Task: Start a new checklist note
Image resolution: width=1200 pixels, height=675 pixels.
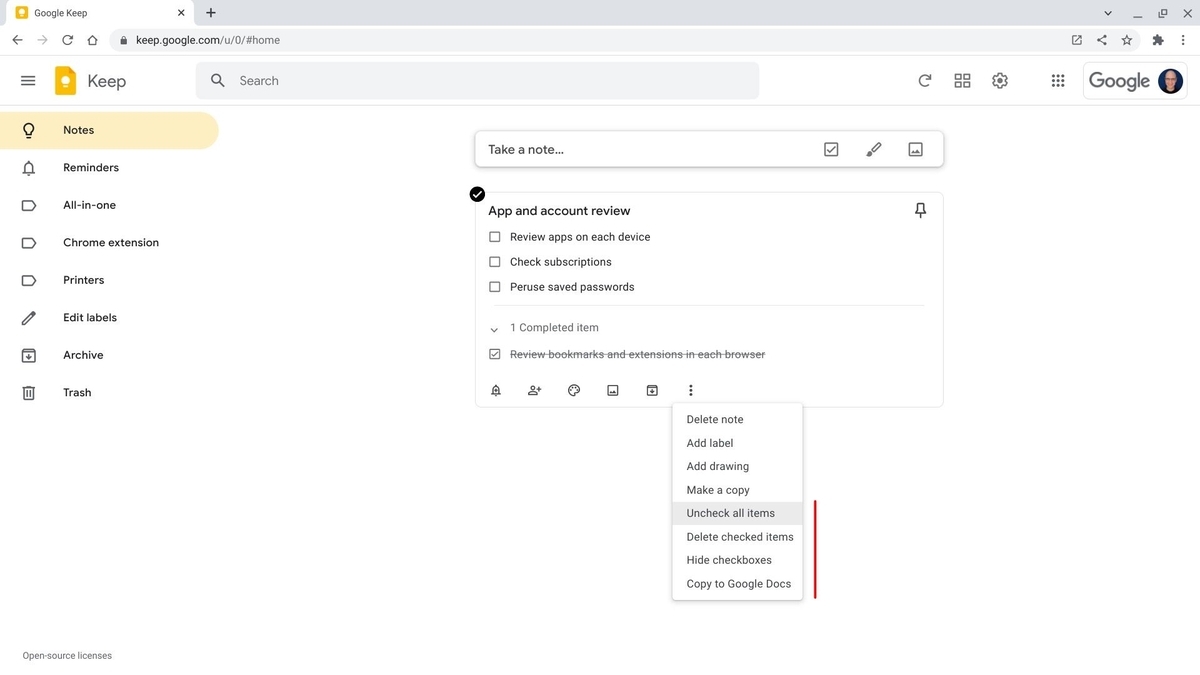Action: point(830,148)
